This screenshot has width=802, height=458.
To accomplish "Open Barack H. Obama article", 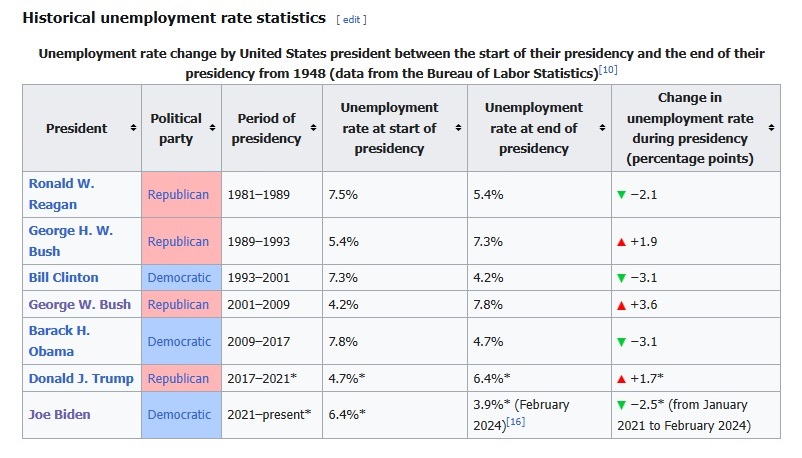I will point(58,341).
